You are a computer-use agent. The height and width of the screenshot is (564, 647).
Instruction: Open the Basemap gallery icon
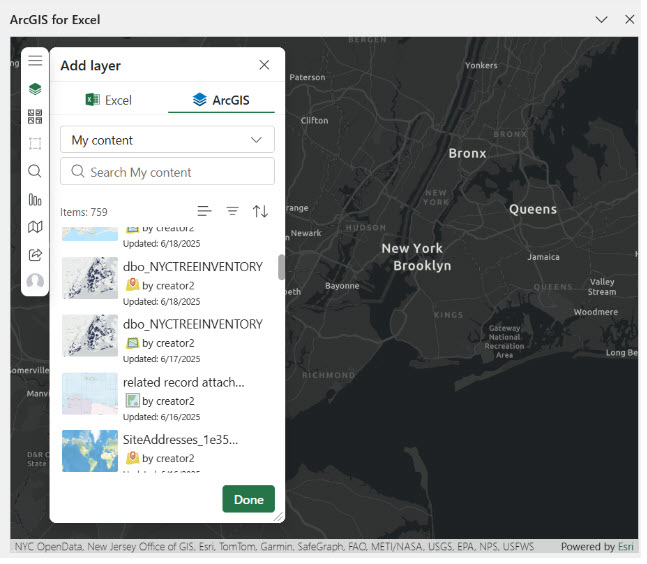[x=35, y=116]
